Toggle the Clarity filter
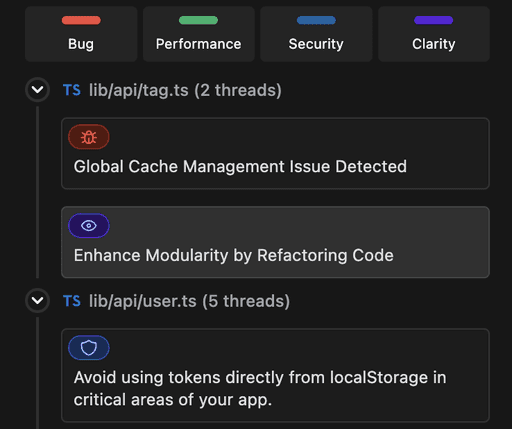 point(434,34)
